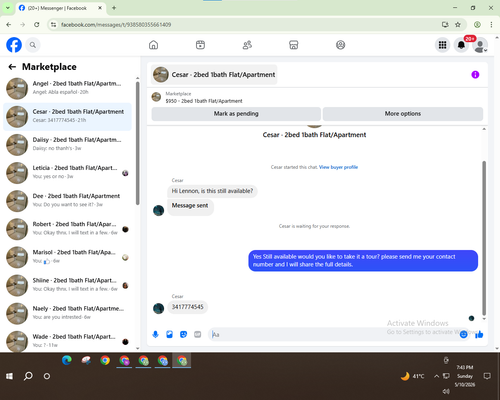Open the Groups profile circle icon
The width and height of the screenshot is (500, 400).
pos(340,45)
